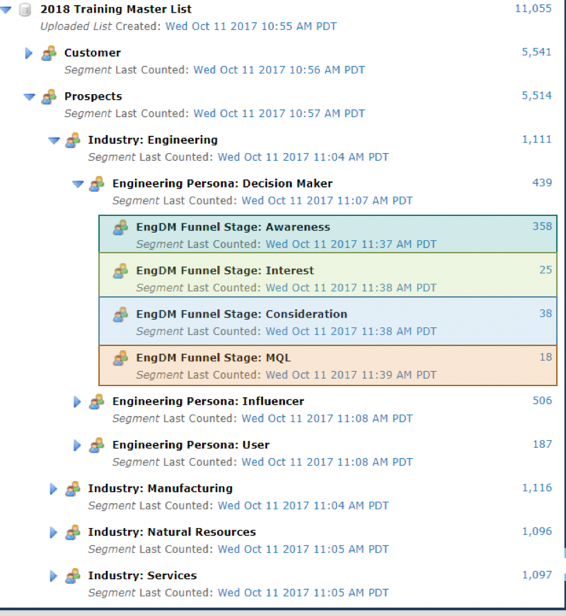Click Interest funnel stage segment icon

[x=121, y=271]
